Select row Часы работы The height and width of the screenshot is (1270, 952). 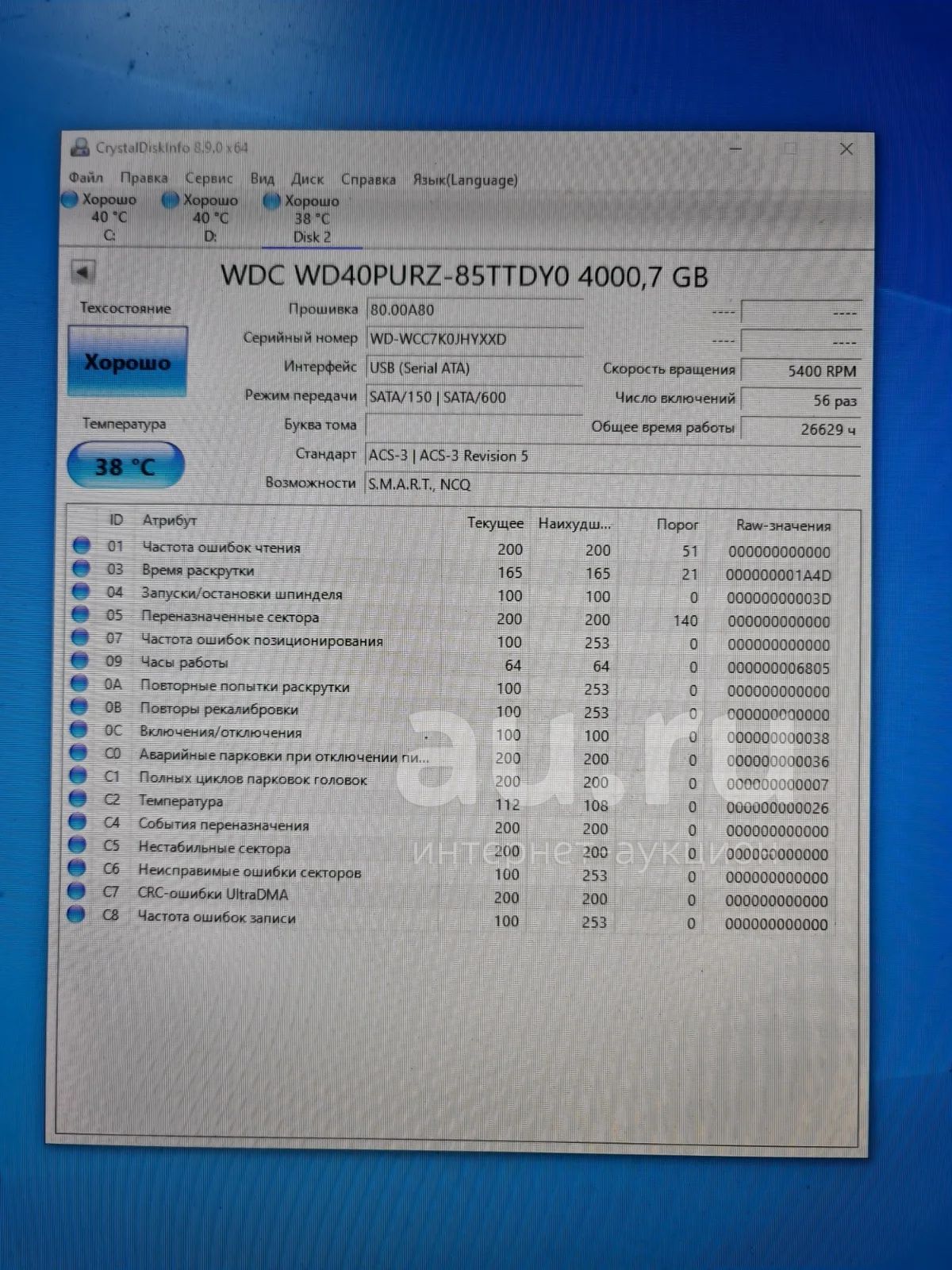tap(451, 664)
